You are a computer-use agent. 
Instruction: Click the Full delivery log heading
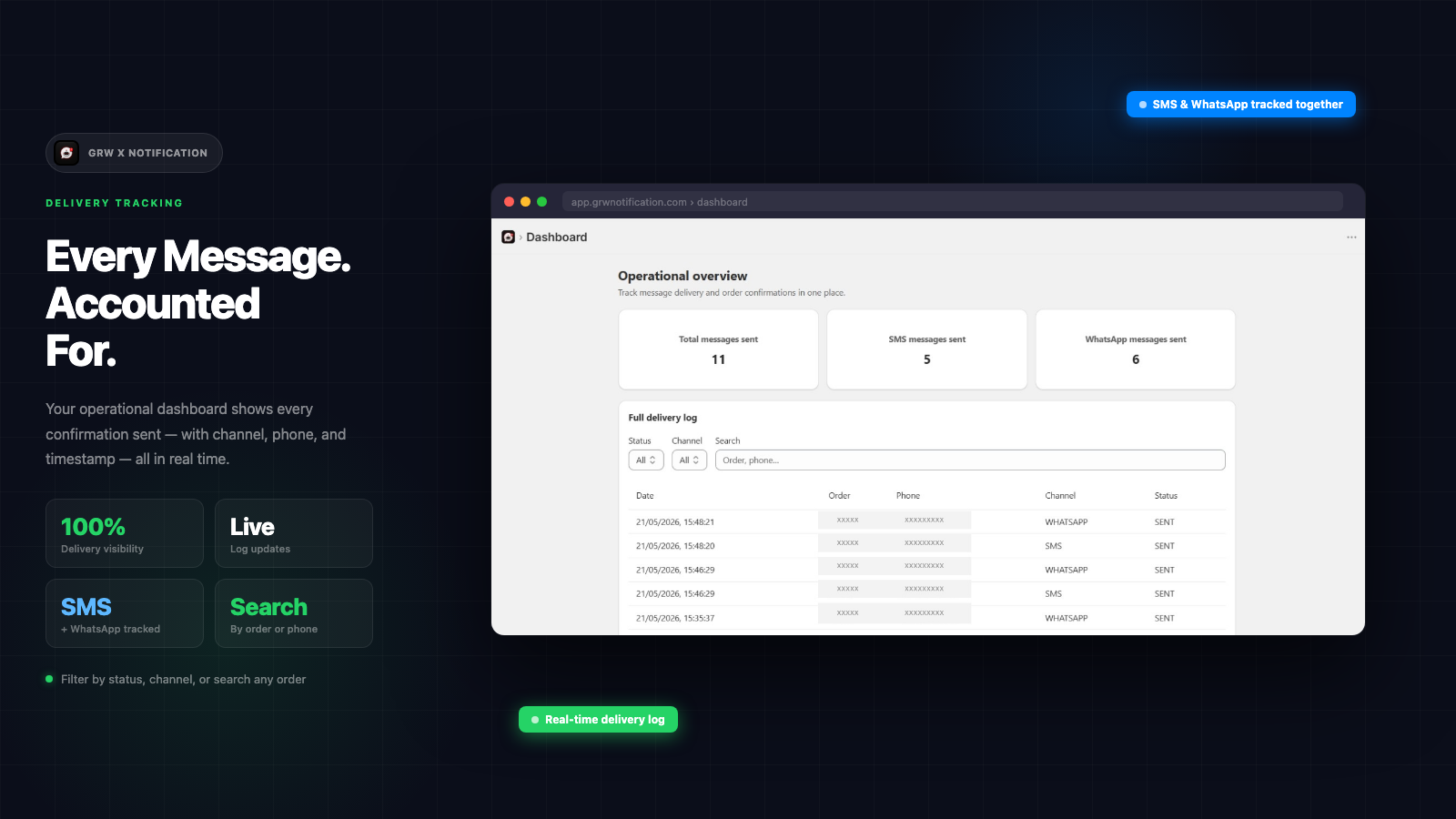(662, 418)
